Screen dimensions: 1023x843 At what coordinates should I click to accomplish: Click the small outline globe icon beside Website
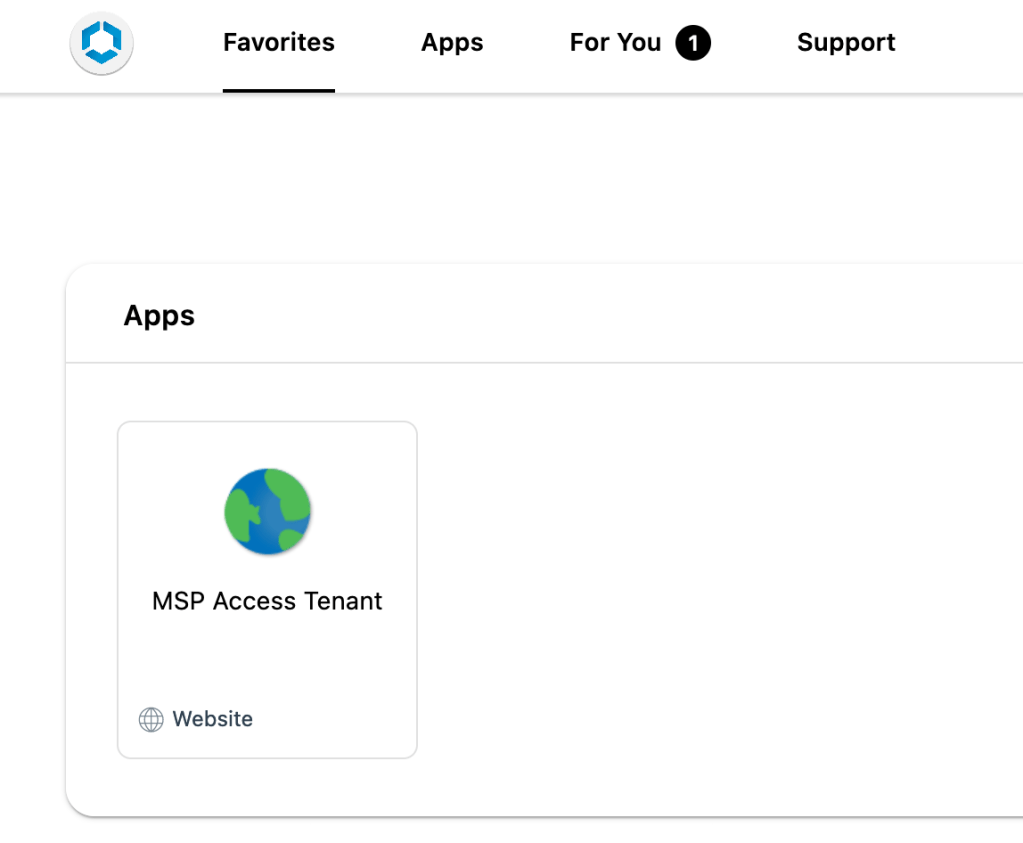click(x=151, y=720)
